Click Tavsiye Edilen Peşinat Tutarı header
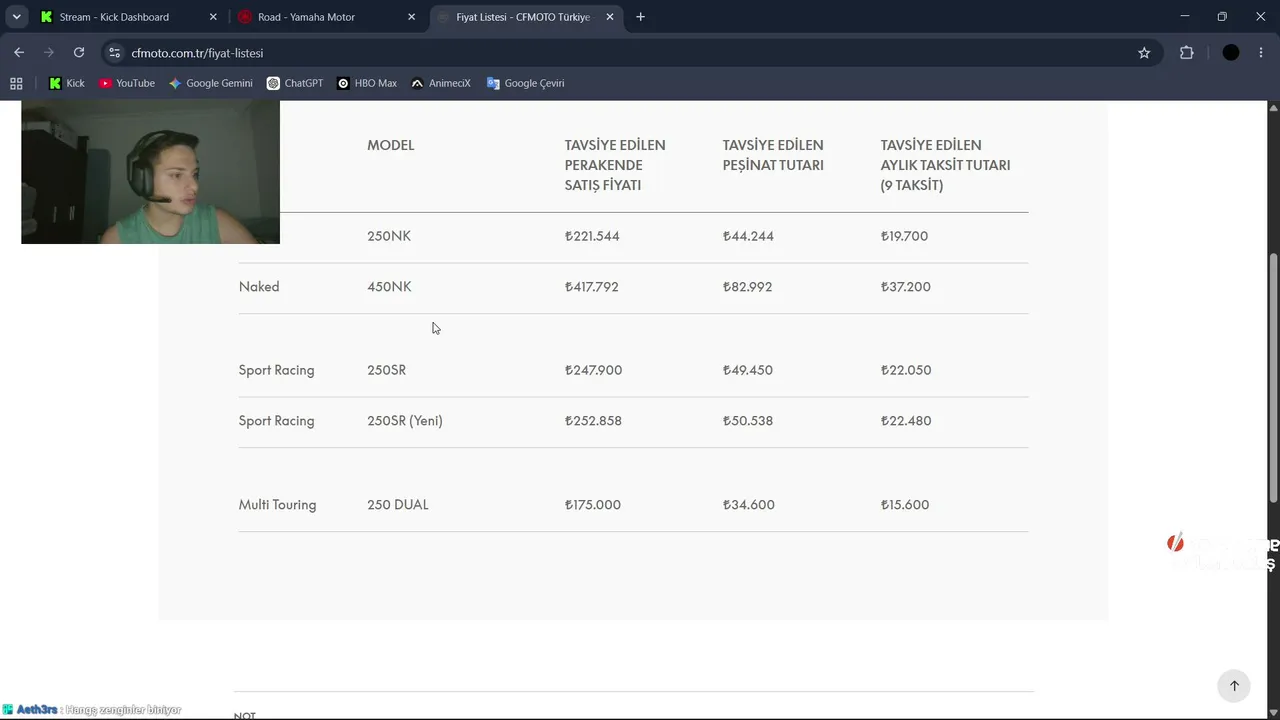 [x=773, y=155]
